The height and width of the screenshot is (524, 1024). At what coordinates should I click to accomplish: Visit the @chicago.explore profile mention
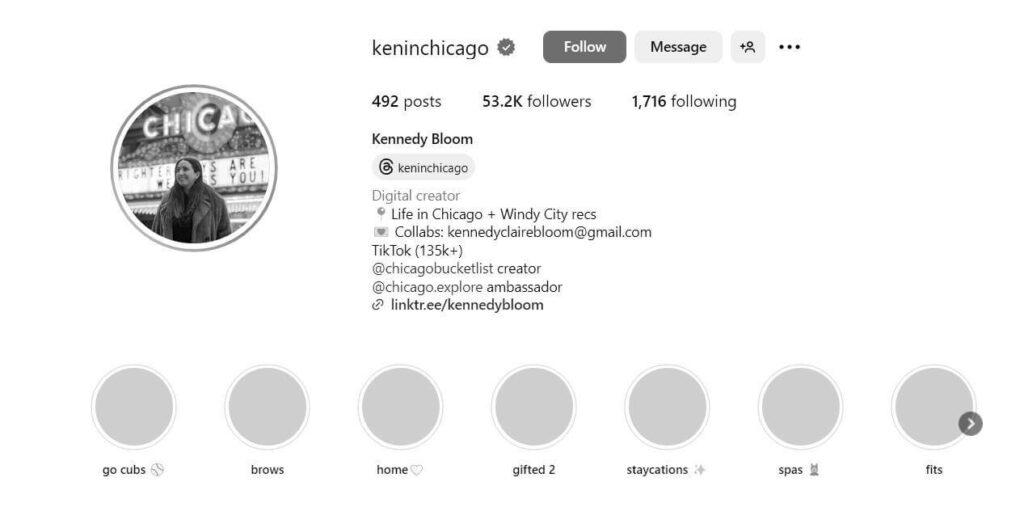[427, 287]
